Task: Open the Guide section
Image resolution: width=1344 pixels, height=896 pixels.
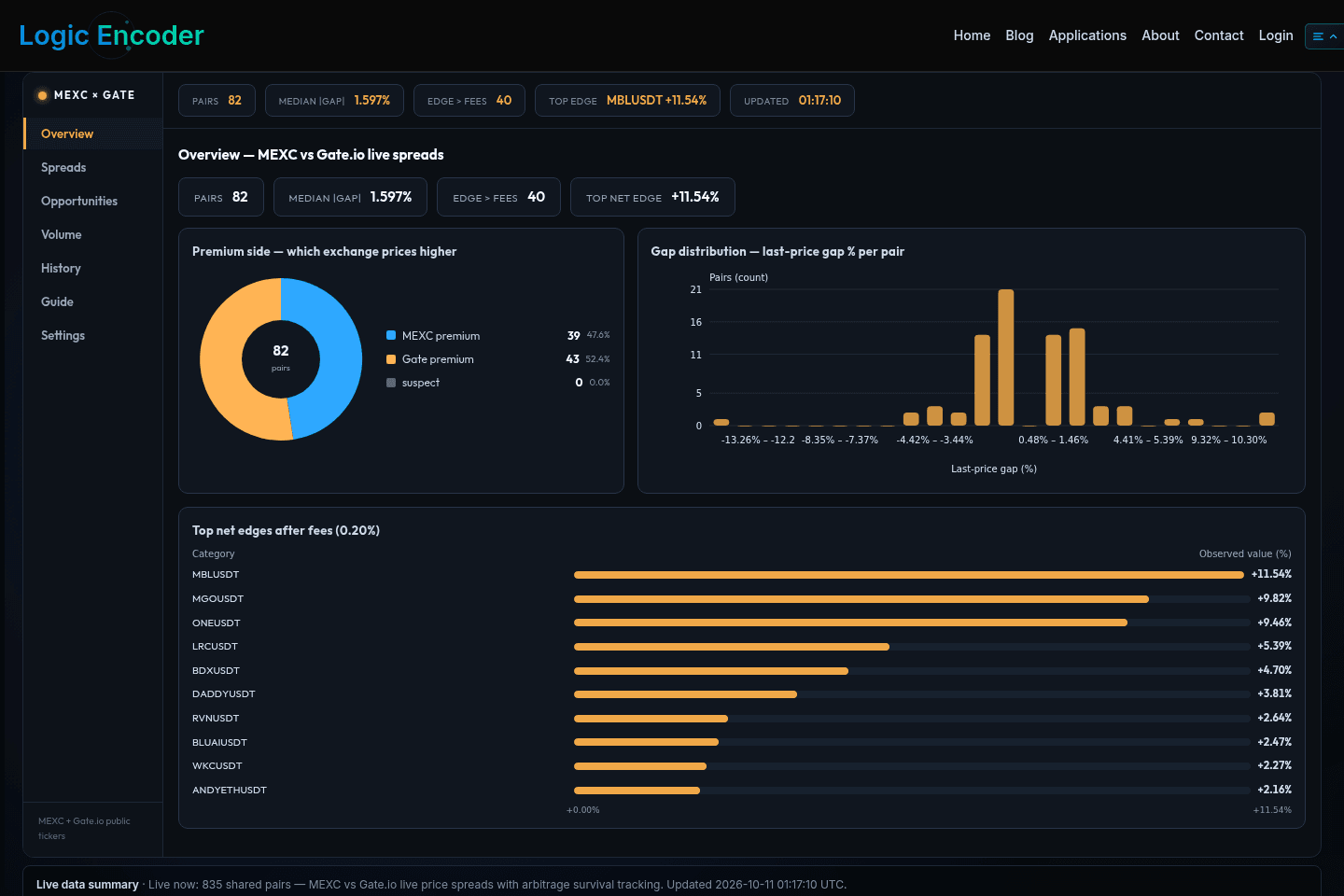Action: (x=92, y=301)
